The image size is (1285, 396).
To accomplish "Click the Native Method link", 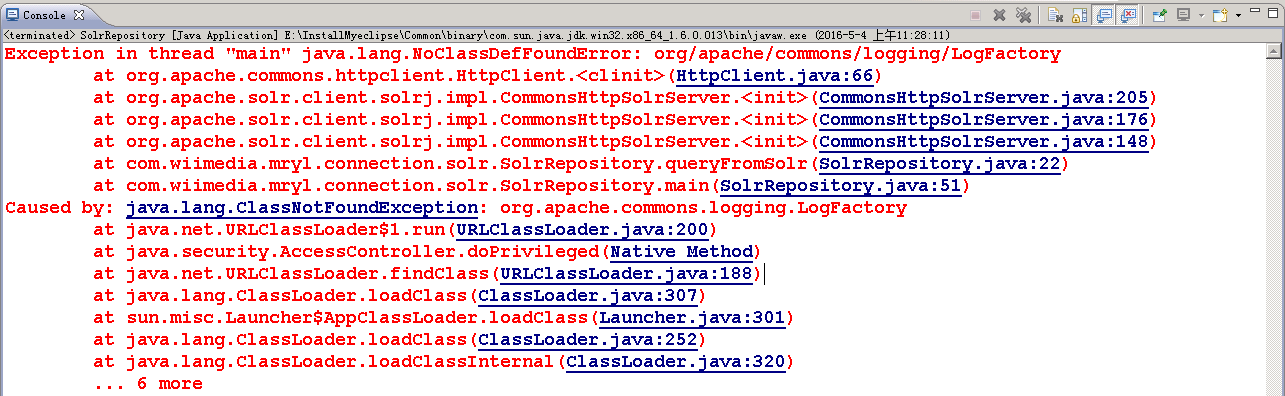I will 681,252.
